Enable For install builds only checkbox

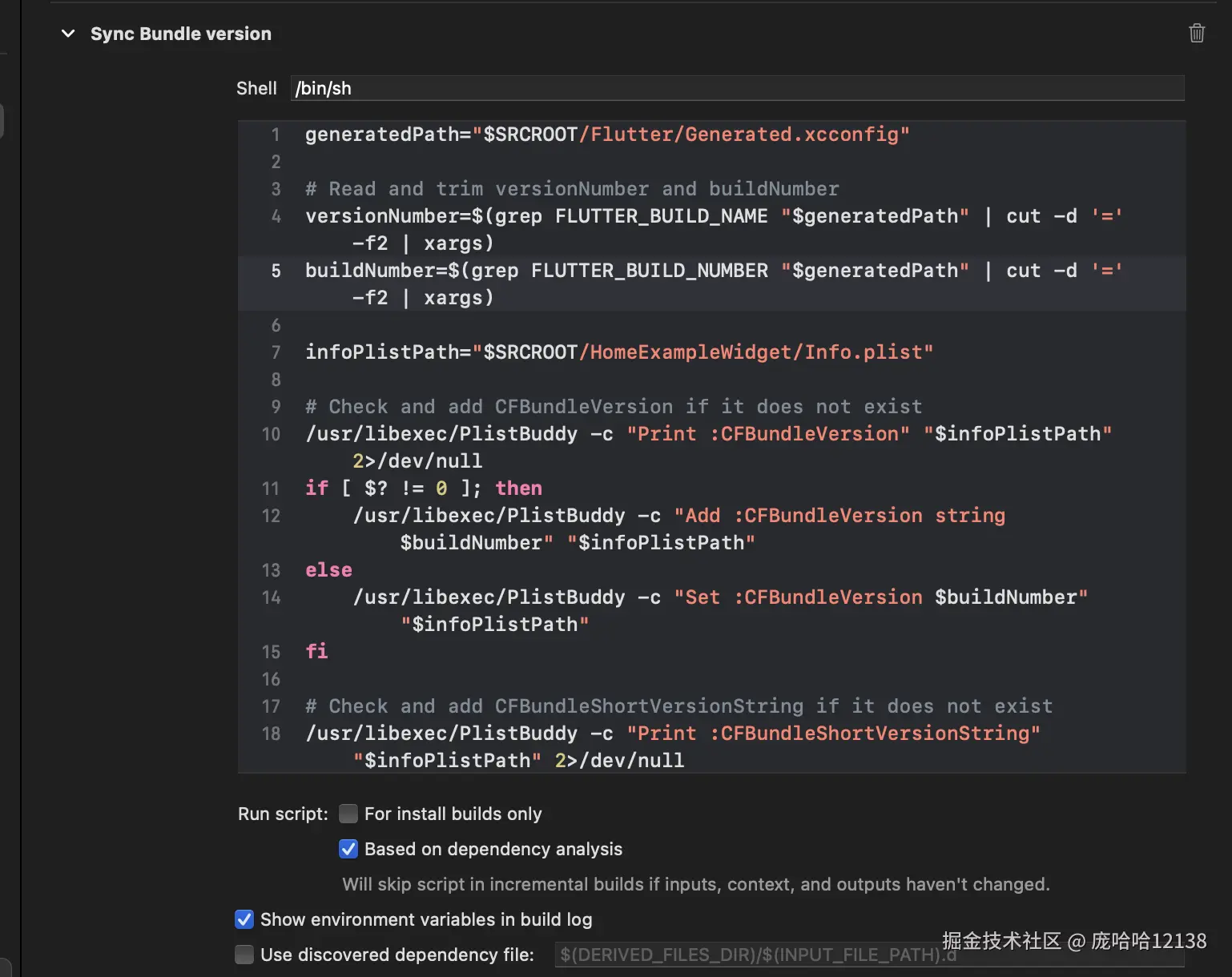(x=348, y=814)
